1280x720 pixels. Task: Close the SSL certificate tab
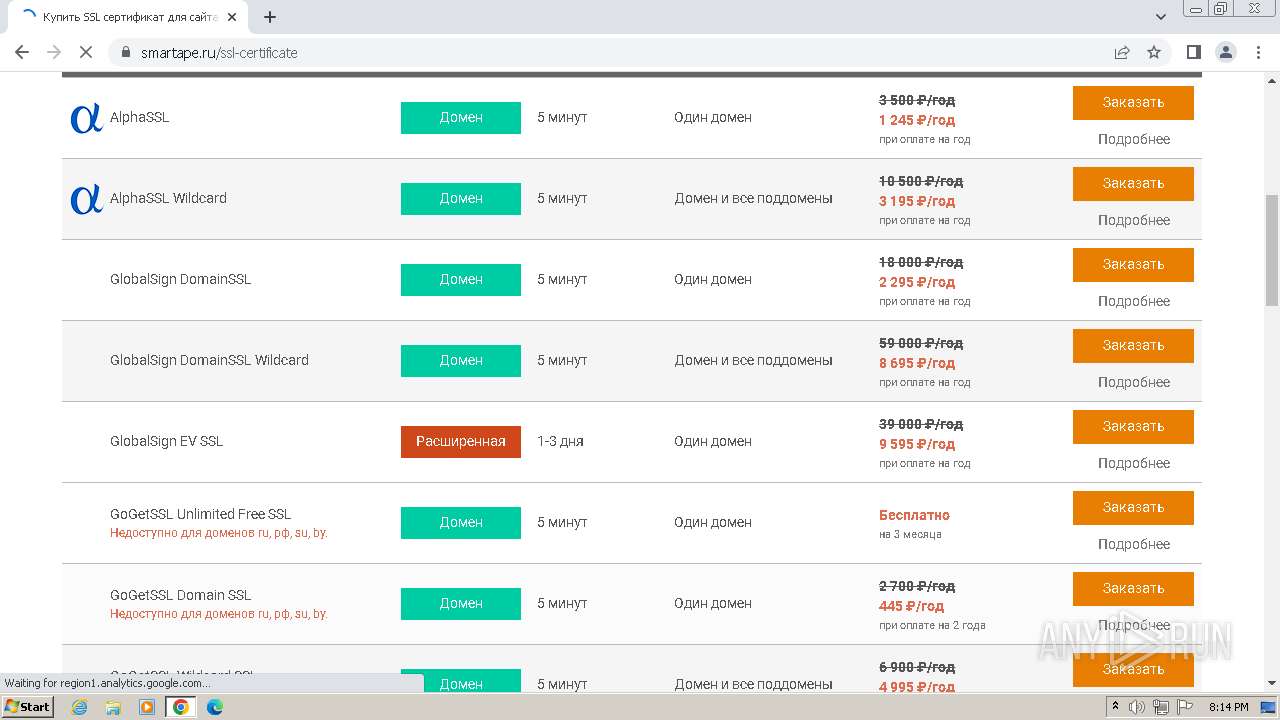pyautogui.click(x=232, y=17)
